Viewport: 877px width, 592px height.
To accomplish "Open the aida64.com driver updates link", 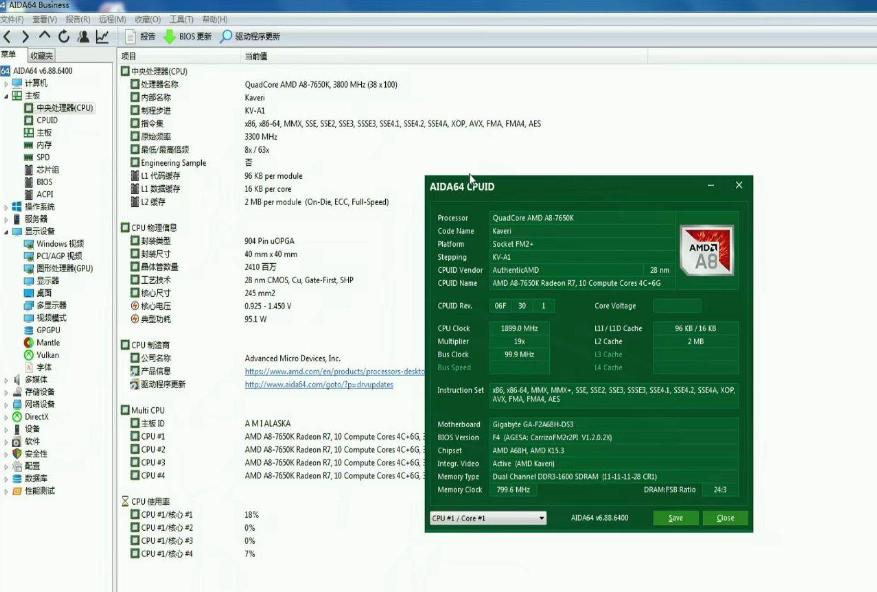I will (319, 385).
